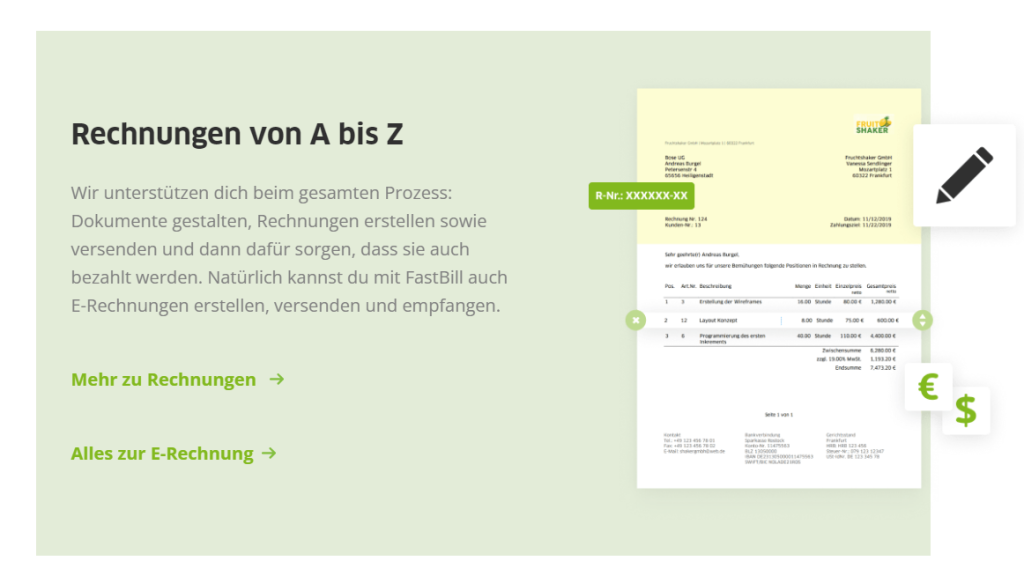Remove the Layout Konzept row with X
This screenshot has height=583, width=1024.
635,320
